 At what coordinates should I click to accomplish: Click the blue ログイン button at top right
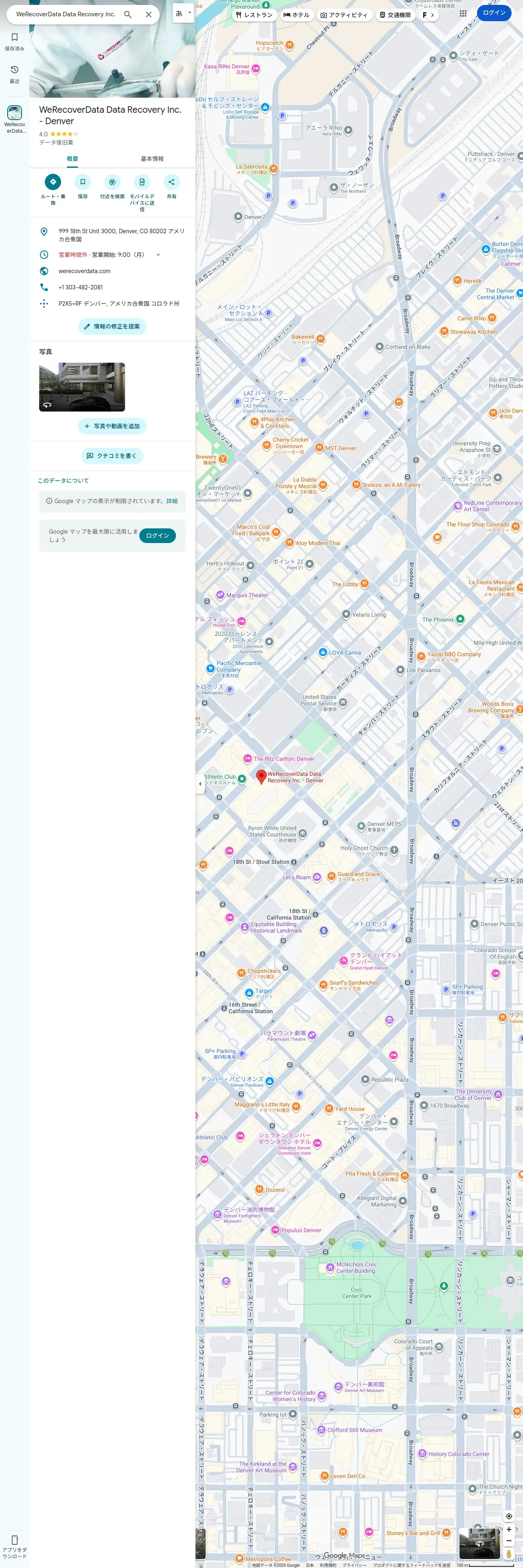494,13
